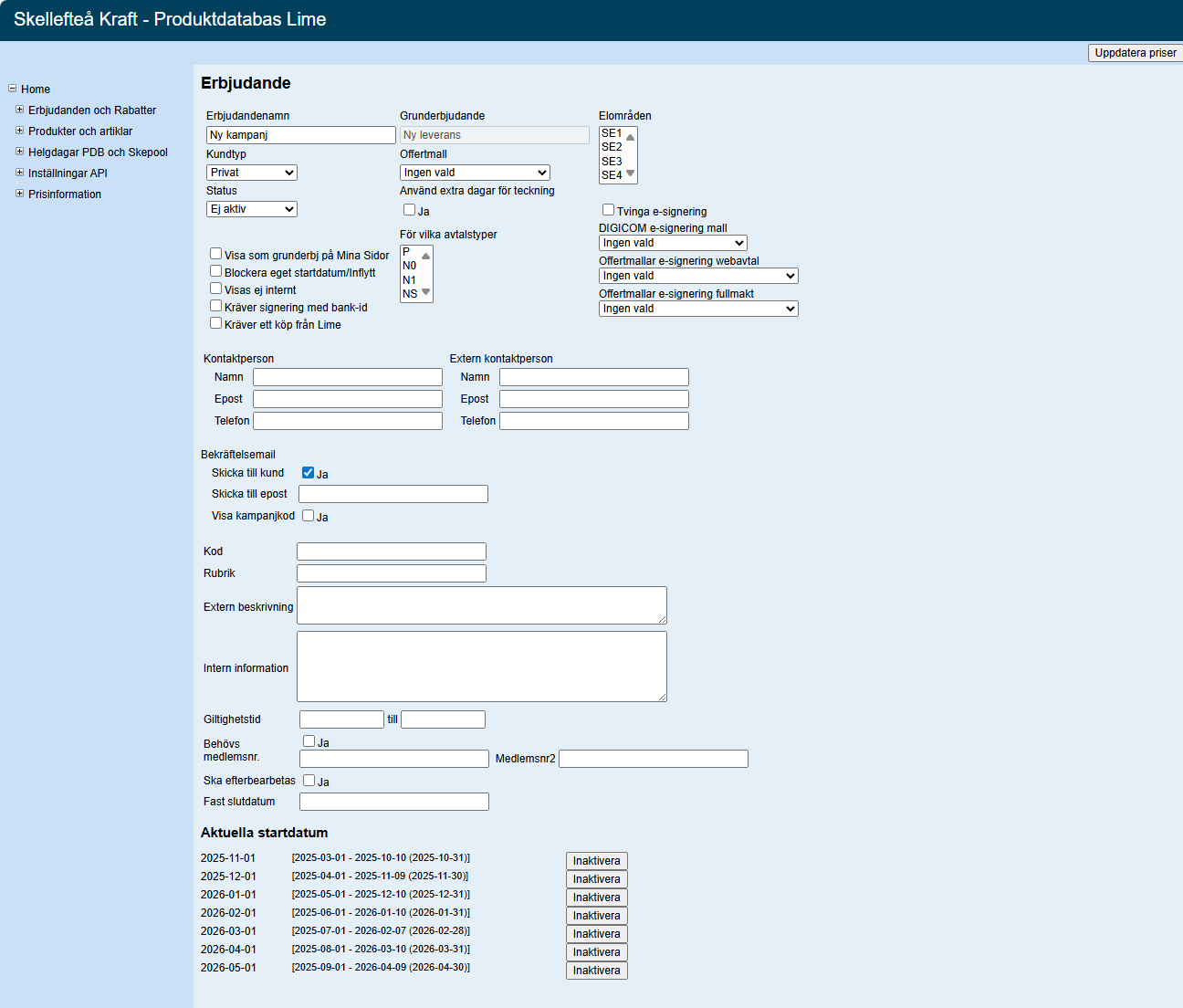Expand Helgdagar PDB och Skepool plus icon

point(20,152)
